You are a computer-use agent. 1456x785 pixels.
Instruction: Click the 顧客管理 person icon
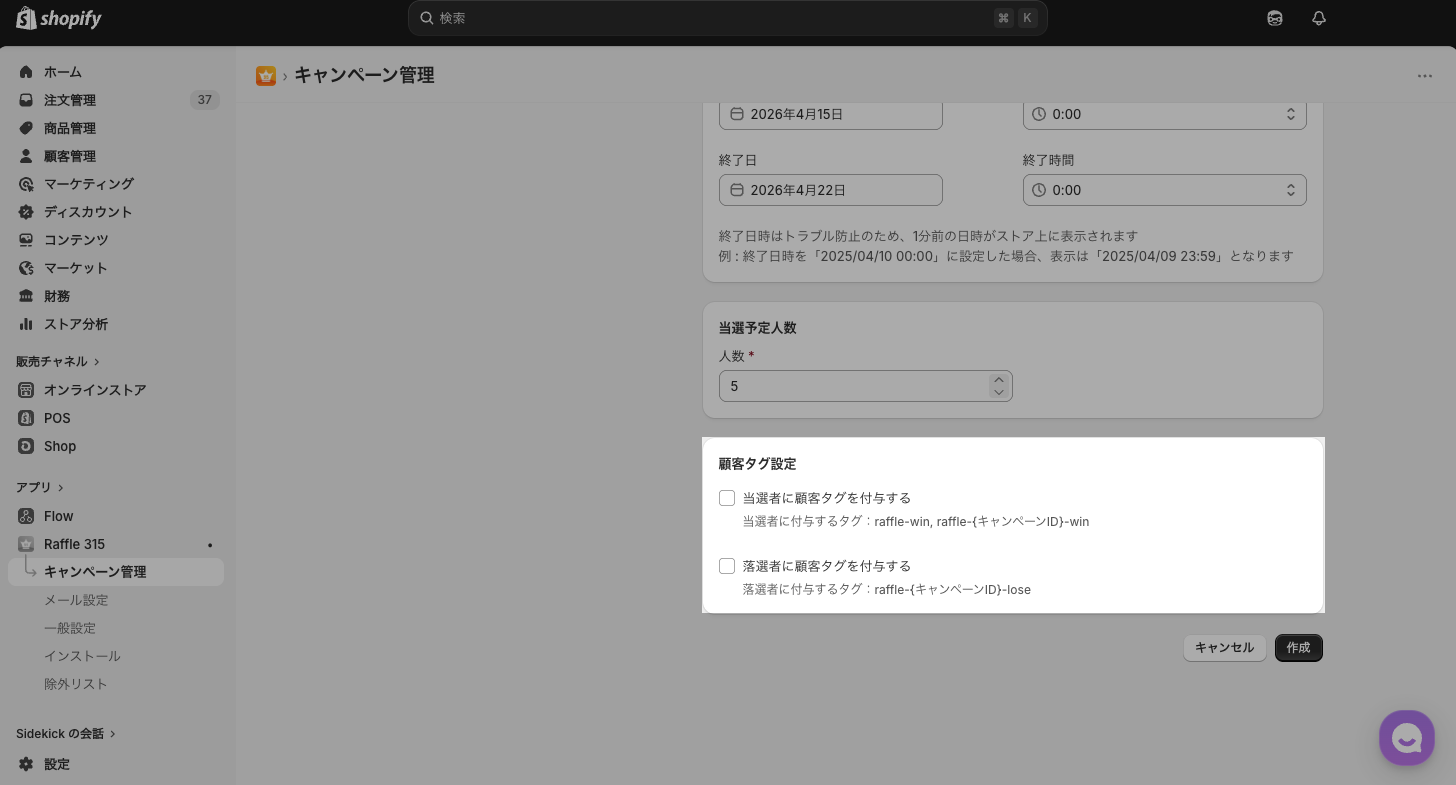27,156
